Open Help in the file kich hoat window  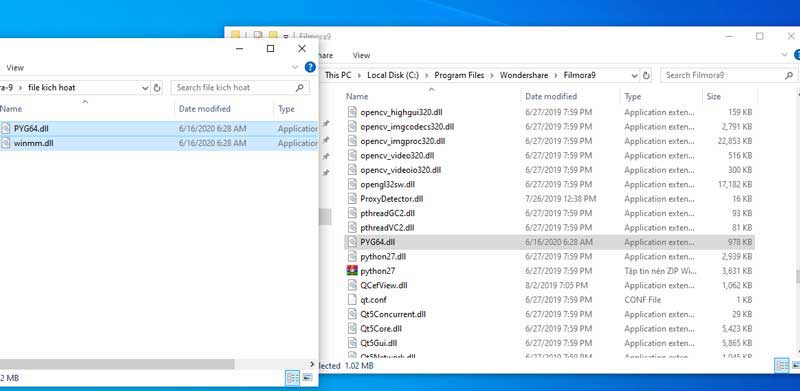310,67
